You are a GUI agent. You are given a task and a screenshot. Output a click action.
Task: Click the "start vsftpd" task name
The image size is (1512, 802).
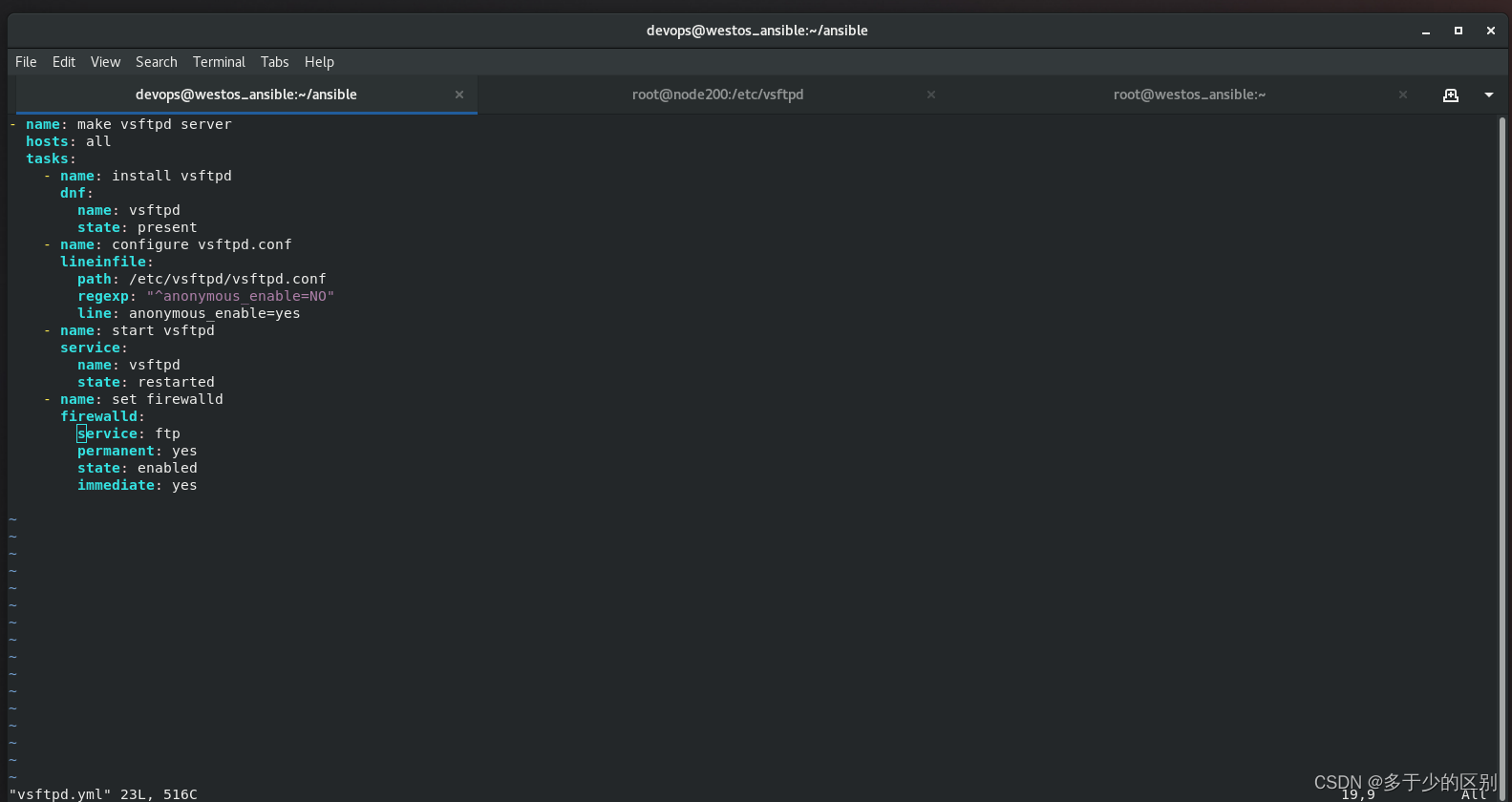pos(163,330)
